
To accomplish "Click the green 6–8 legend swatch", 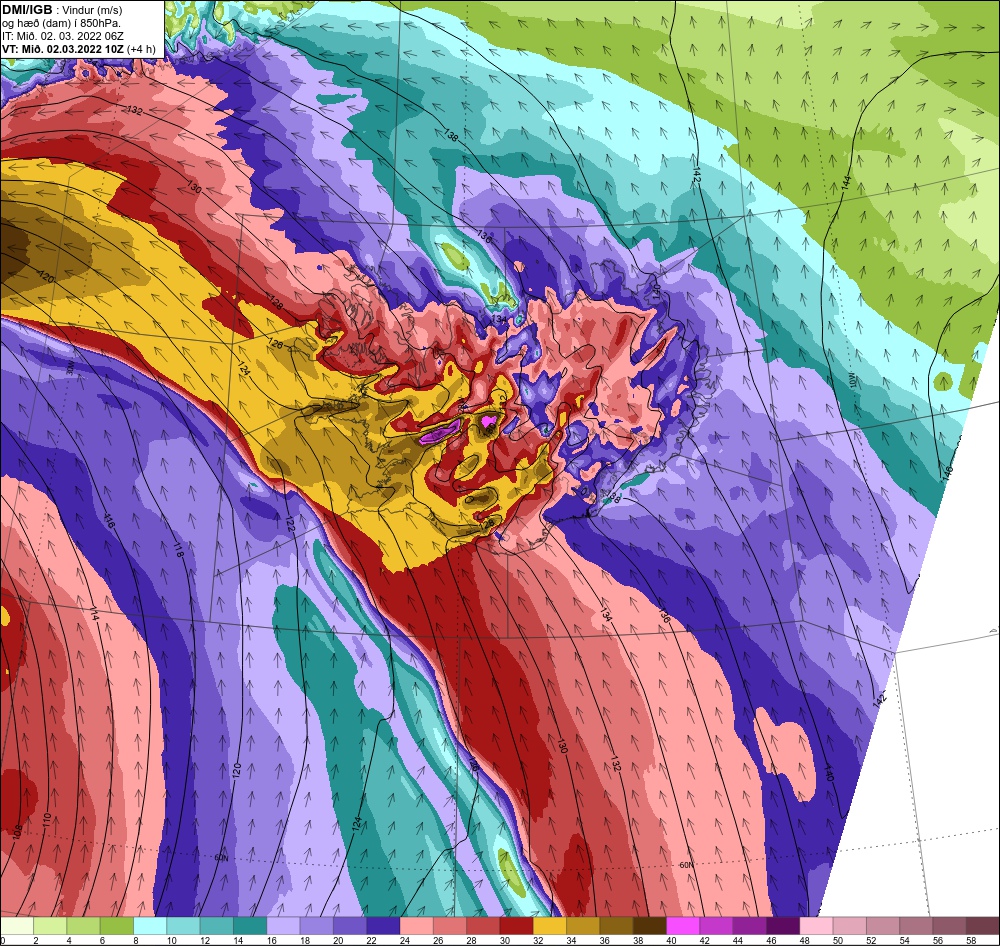I will [x=117, y=926].
